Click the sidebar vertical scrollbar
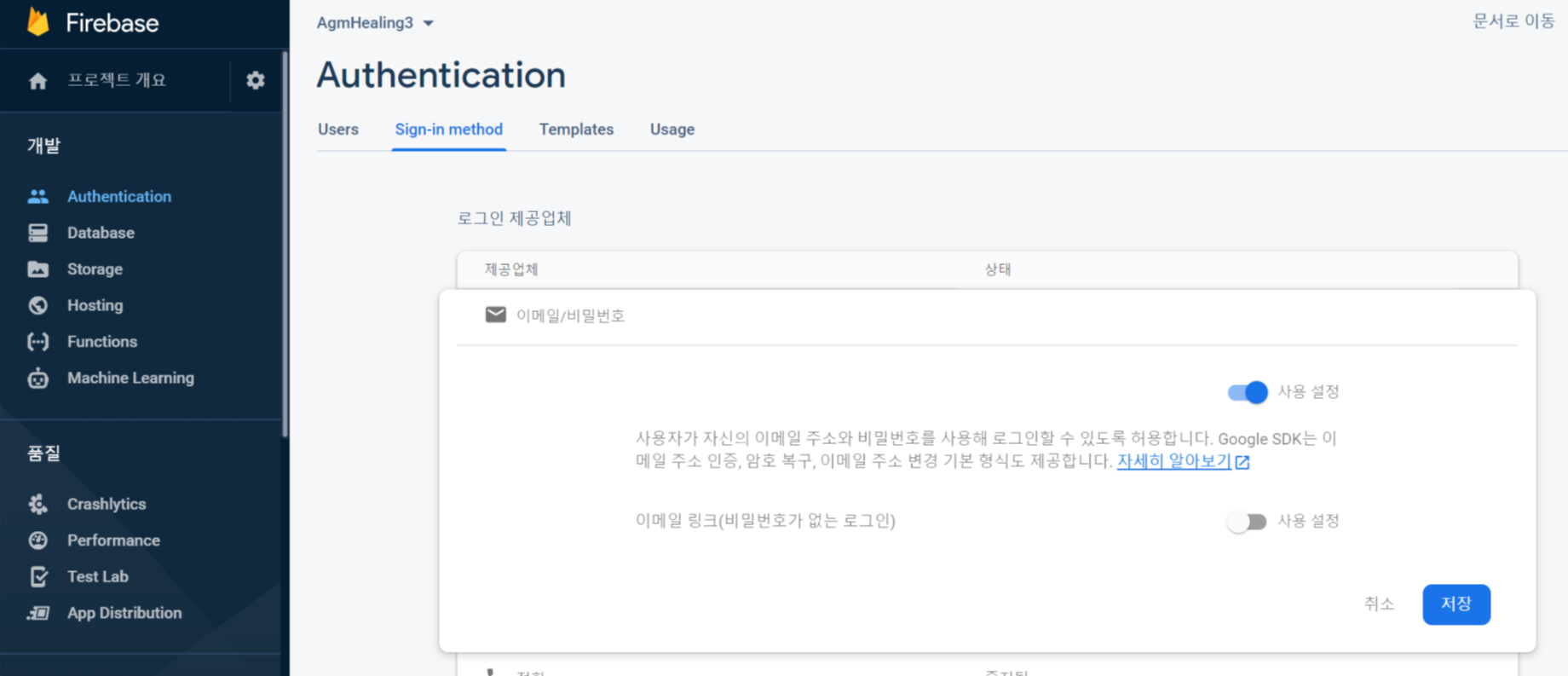This screenshot has width=1568, height=676. [285, 245]
